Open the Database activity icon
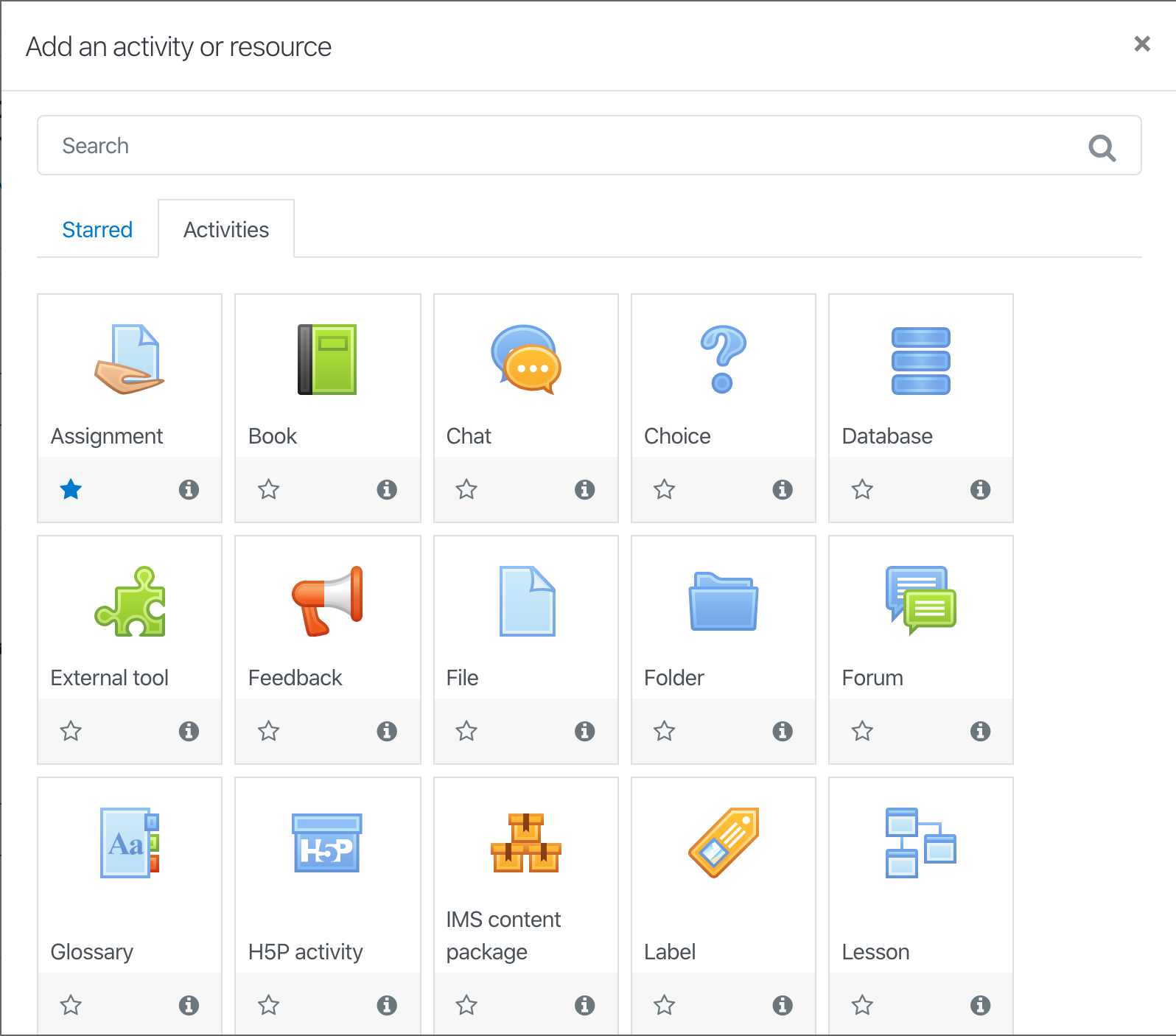Viewport: 1176px width, 1036px height. 921,361
